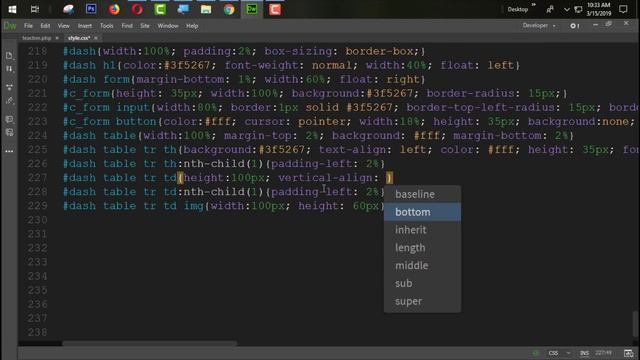Open sync settings gear icon
Image resolution: width=640 pixels, height=360 pixels.
point(574,26)
